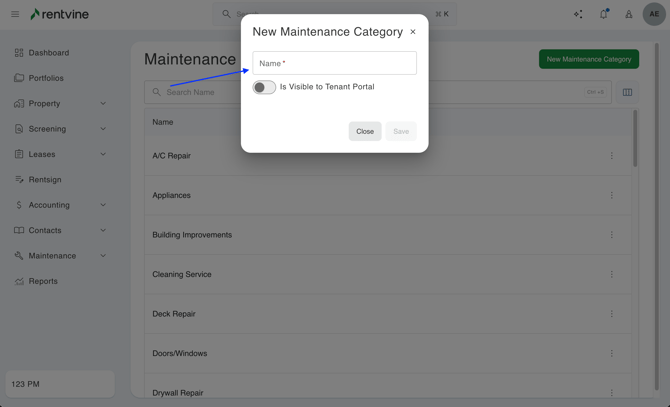This screenshot has height=407, width=670.
Task: Click the AI sparkle icon
Action: pos(578,14)
